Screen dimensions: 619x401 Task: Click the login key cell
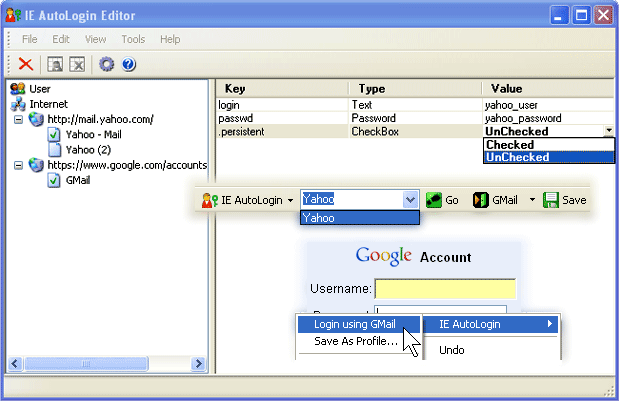(282, 105)
